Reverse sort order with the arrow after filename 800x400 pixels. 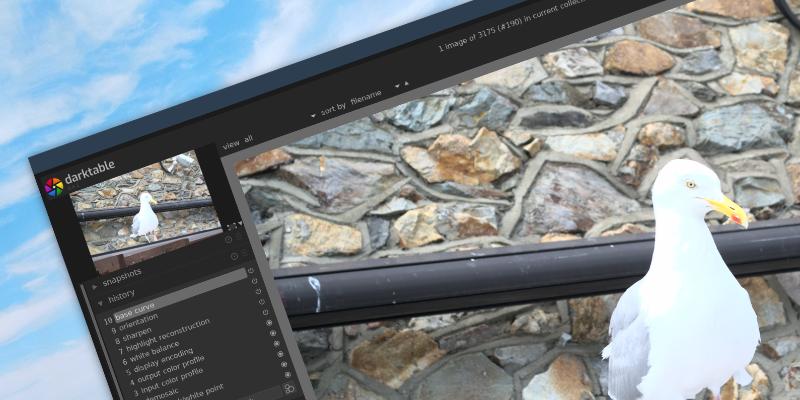click(x=406, y=83)
